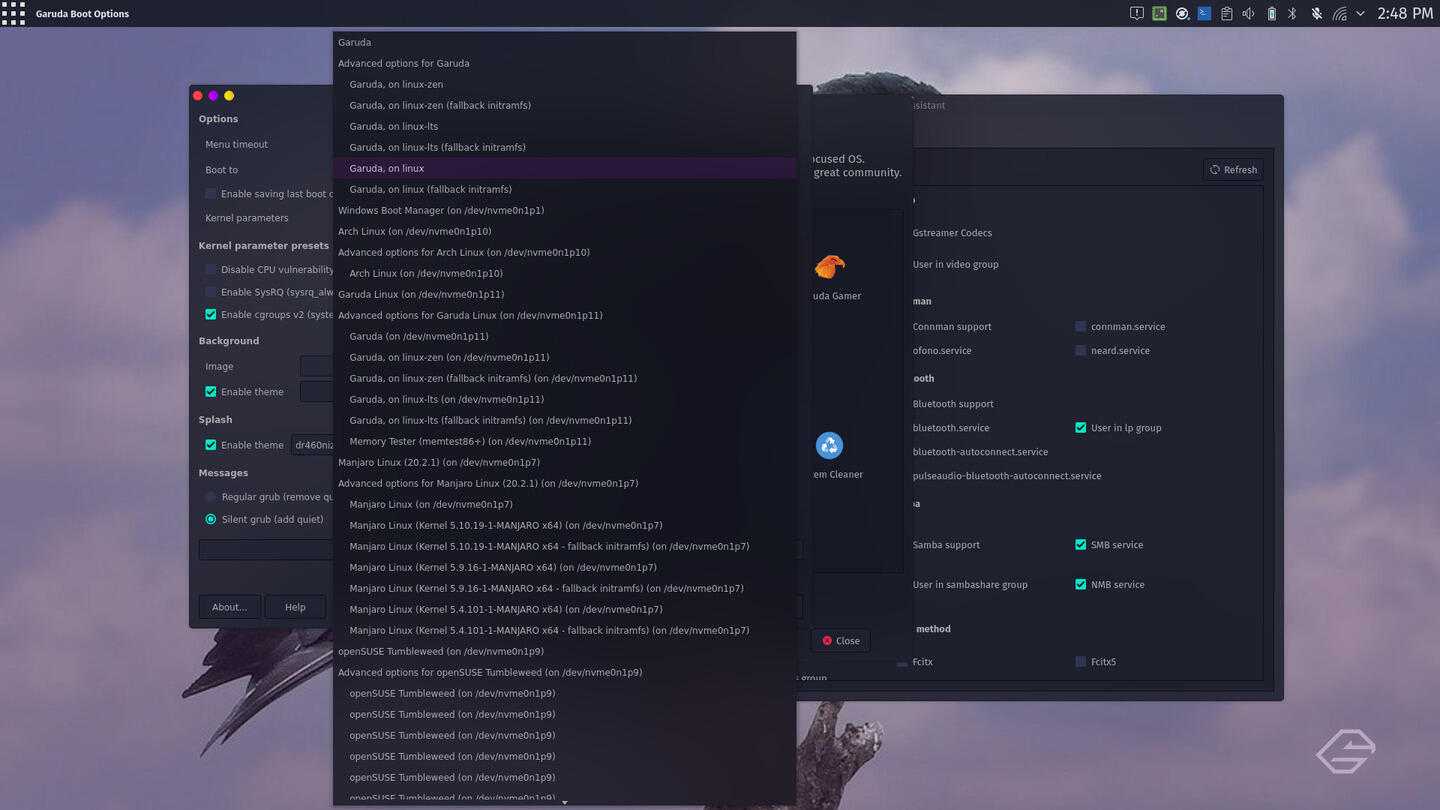Image resolution: width=1440 pixels, height=810 pixels.
Task: Choose 'Garuda, on linux-lts' entry
Action: click(565, 126)
